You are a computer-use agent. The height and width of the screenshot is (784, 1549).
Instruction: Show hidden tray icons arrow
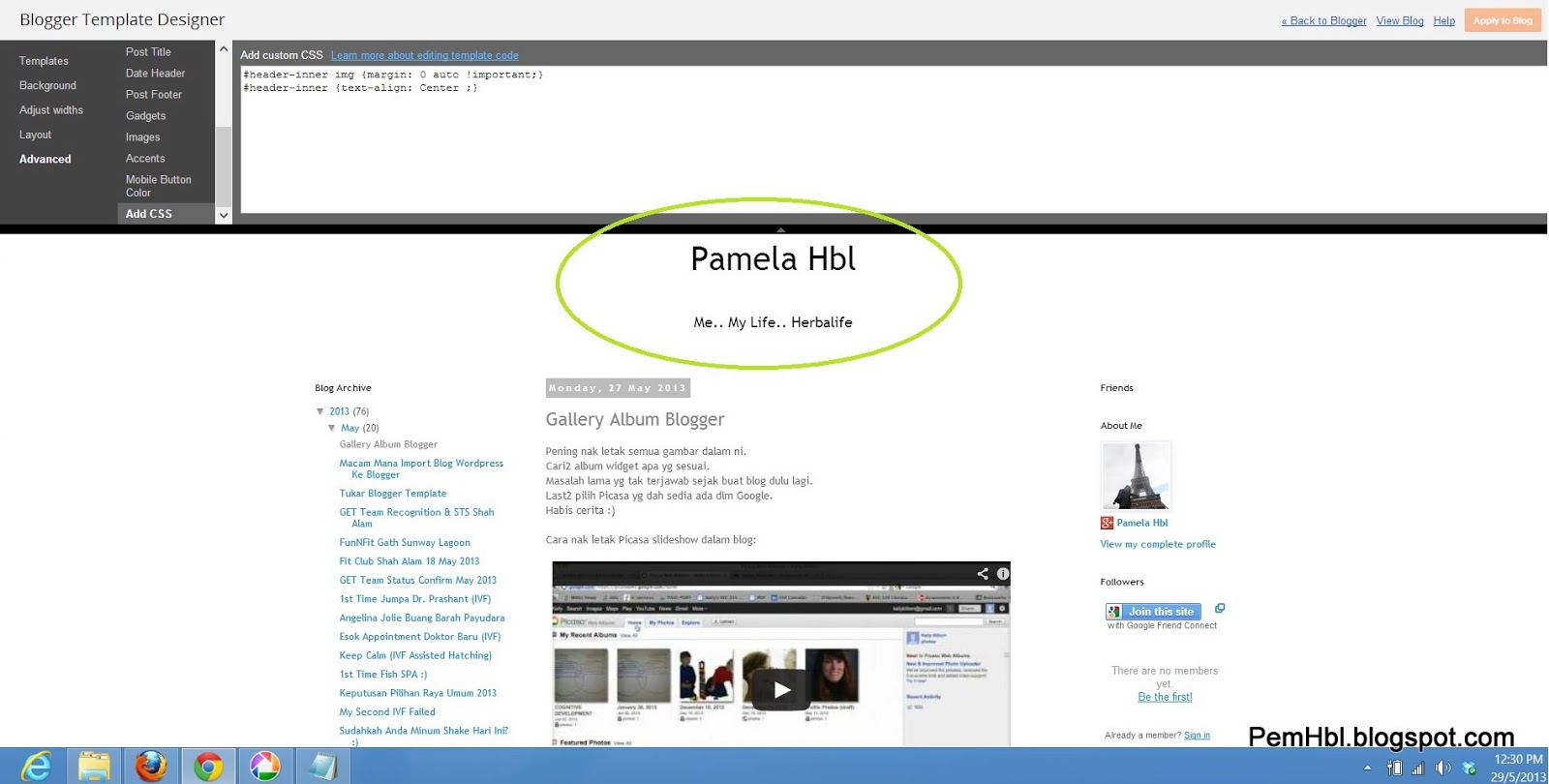click(1367, 768)
